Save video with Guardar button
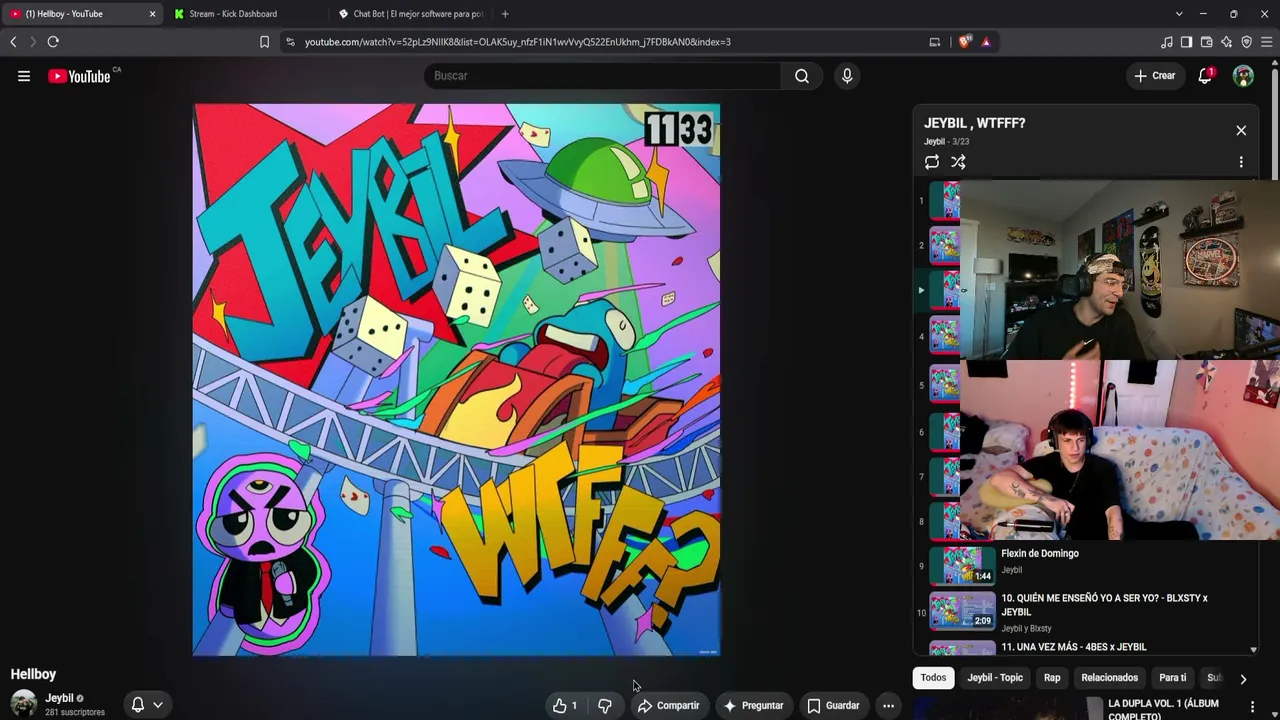 (x=833, y=706)
